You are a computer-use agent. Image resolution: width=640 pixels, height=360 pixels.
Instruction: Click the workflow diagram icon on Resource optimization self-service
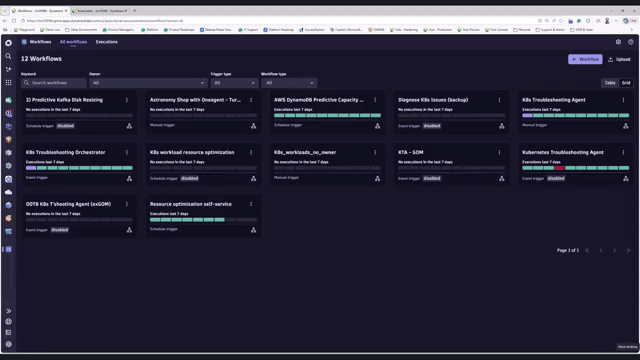pos(253,230)
